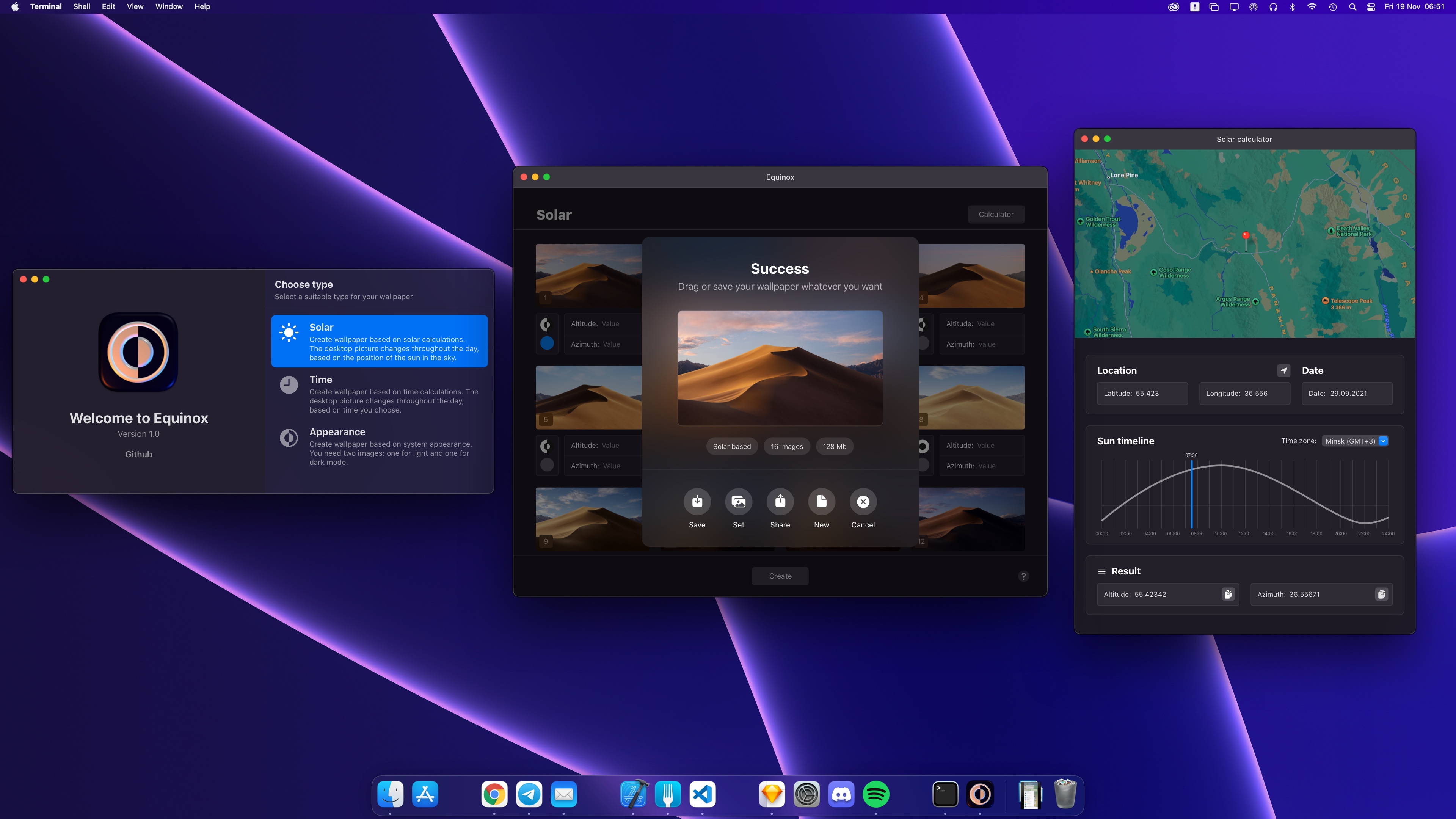Use current location arrow icon

point(1283,371)
